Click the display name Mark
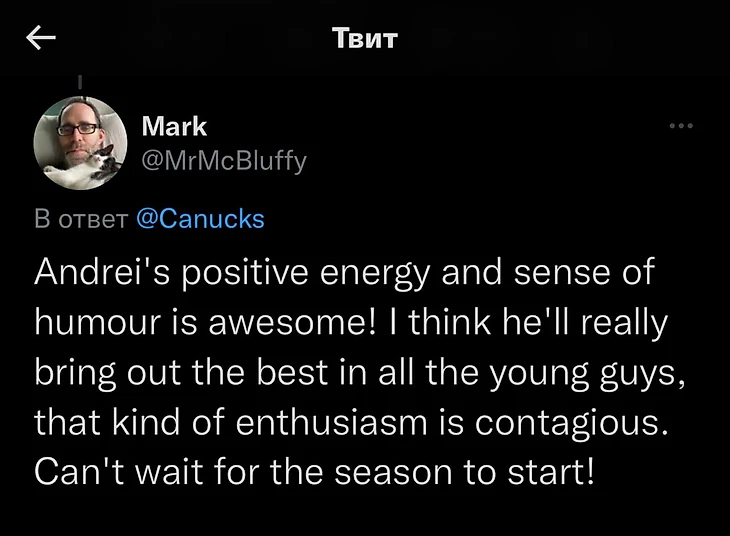This screenshot has width=730, height=536. [174, 126]
